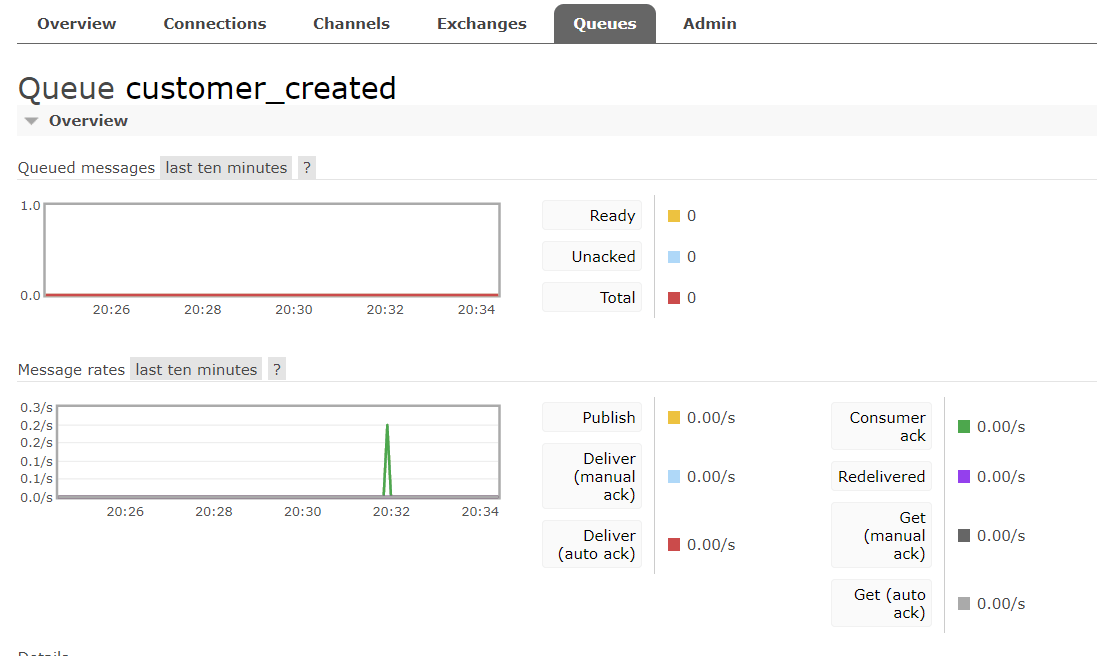This screenshot has width=1097, height=656.
Task: Click the dark gray Get manual ack swatch
Action: pos(964,536)
